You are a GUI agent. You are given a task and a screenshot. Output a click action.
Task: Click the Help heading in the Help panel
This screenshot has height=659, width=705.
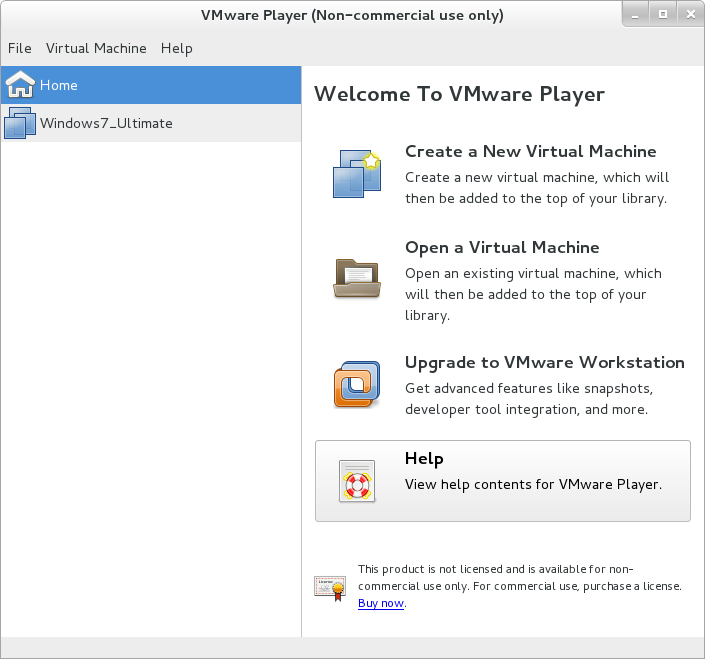click(x=424, y=459)
